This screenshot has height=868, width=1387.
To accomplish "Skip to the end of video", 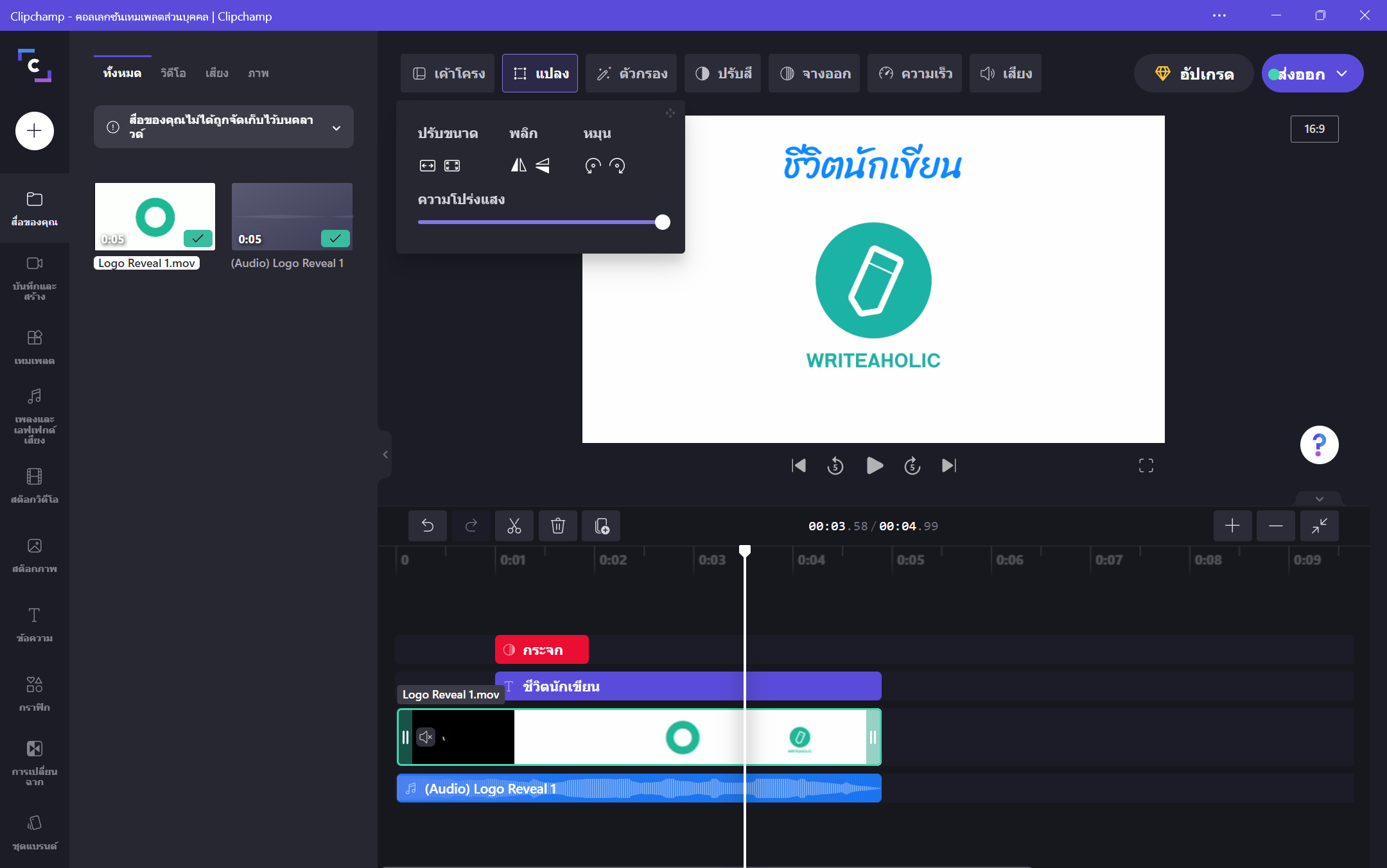I will point(949,465).
